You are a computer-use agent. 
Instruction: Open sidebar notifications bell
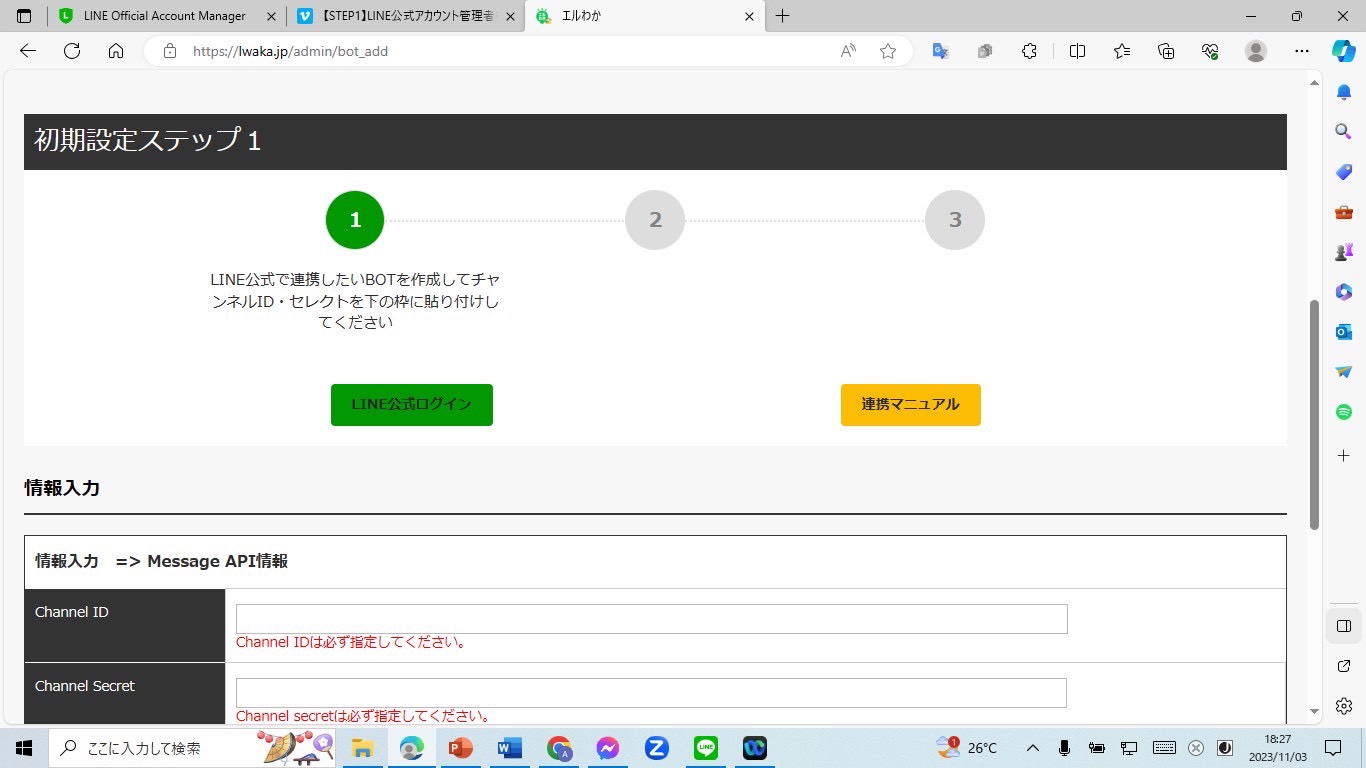point(1344,92)
